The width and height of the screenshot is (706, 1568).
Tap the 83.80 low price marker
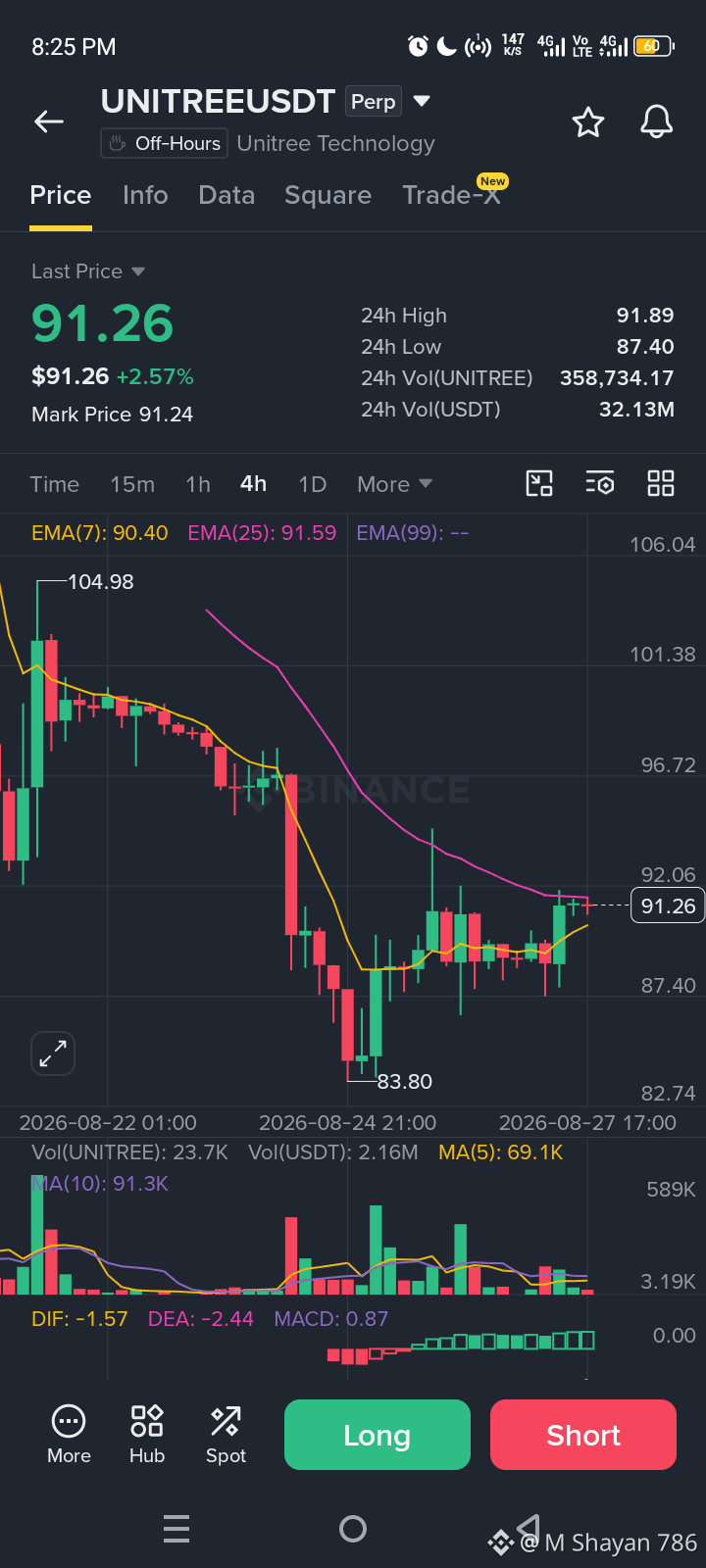point(405,1082)
